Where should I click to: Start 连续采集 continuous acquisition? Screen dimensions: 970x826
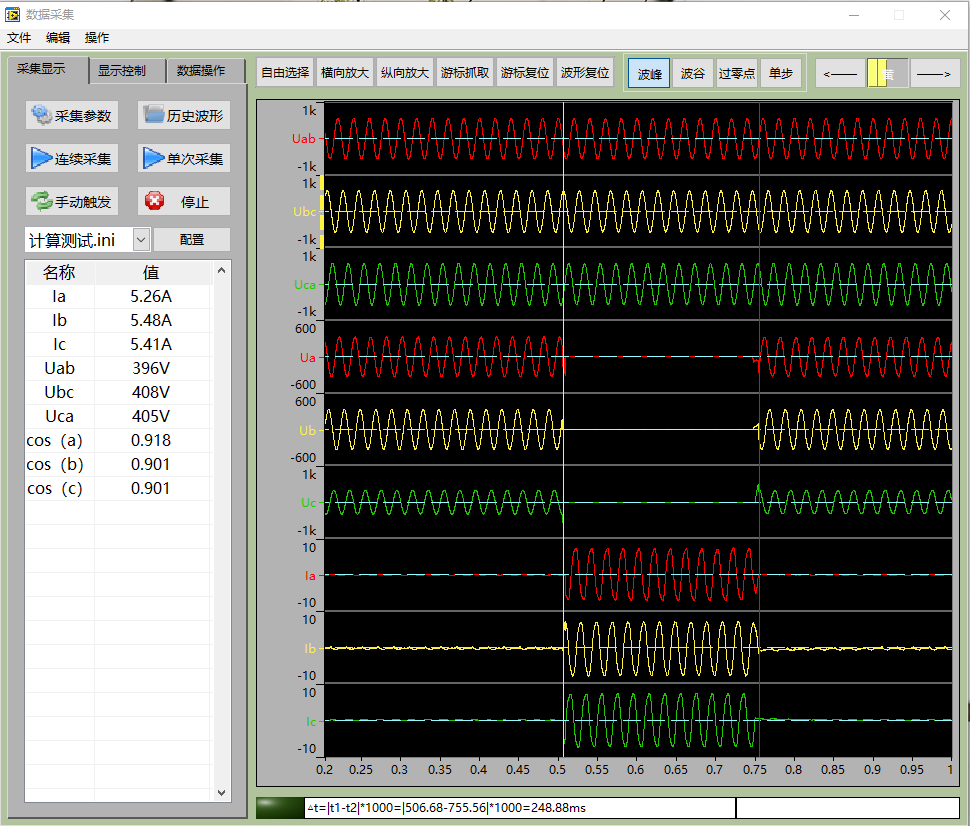point(71,158)
